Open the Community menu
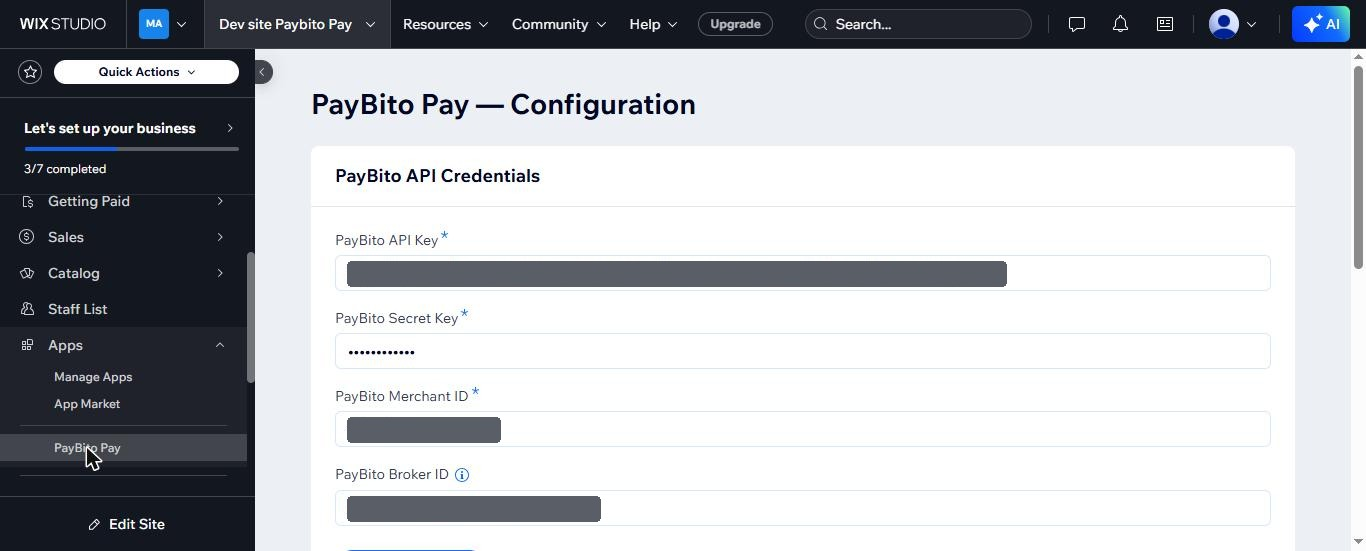Image resolution: width=1366 pixels, height=551 pixels. pos(558,24)
